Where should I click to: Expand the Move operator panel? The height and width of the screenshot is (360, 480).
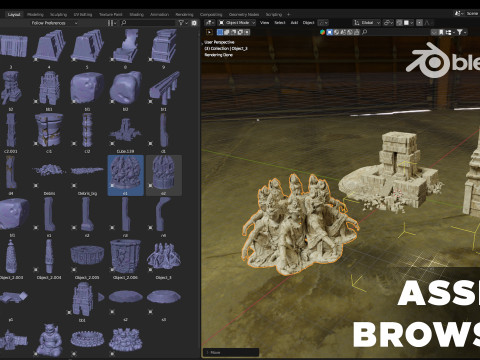point(231,352)
